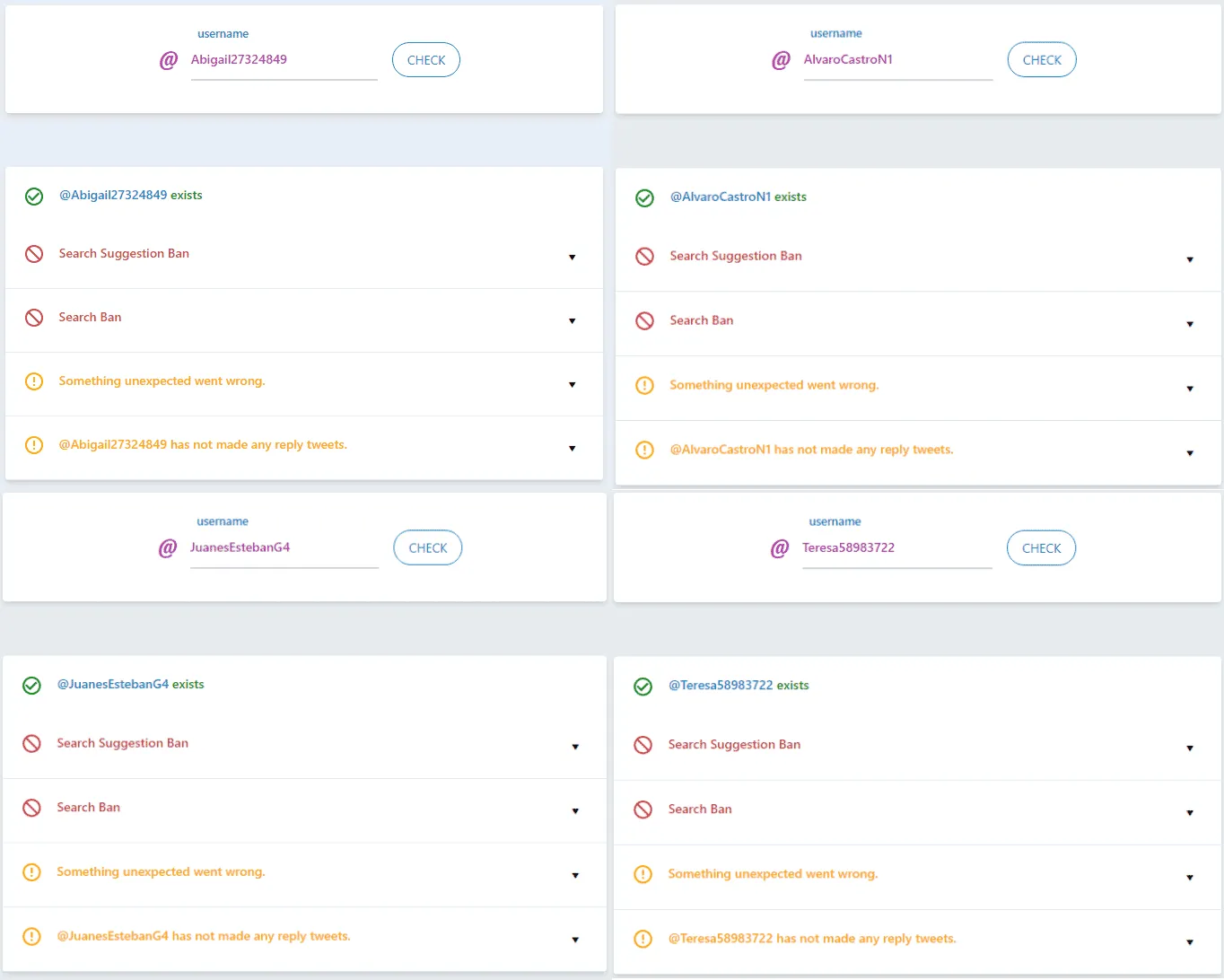The width and height of the screenshot is (1224, 980).
Task: Click the red ban icon for Teresa58983722's Search Suggestion Ban
Action: [x=643, y=745]
